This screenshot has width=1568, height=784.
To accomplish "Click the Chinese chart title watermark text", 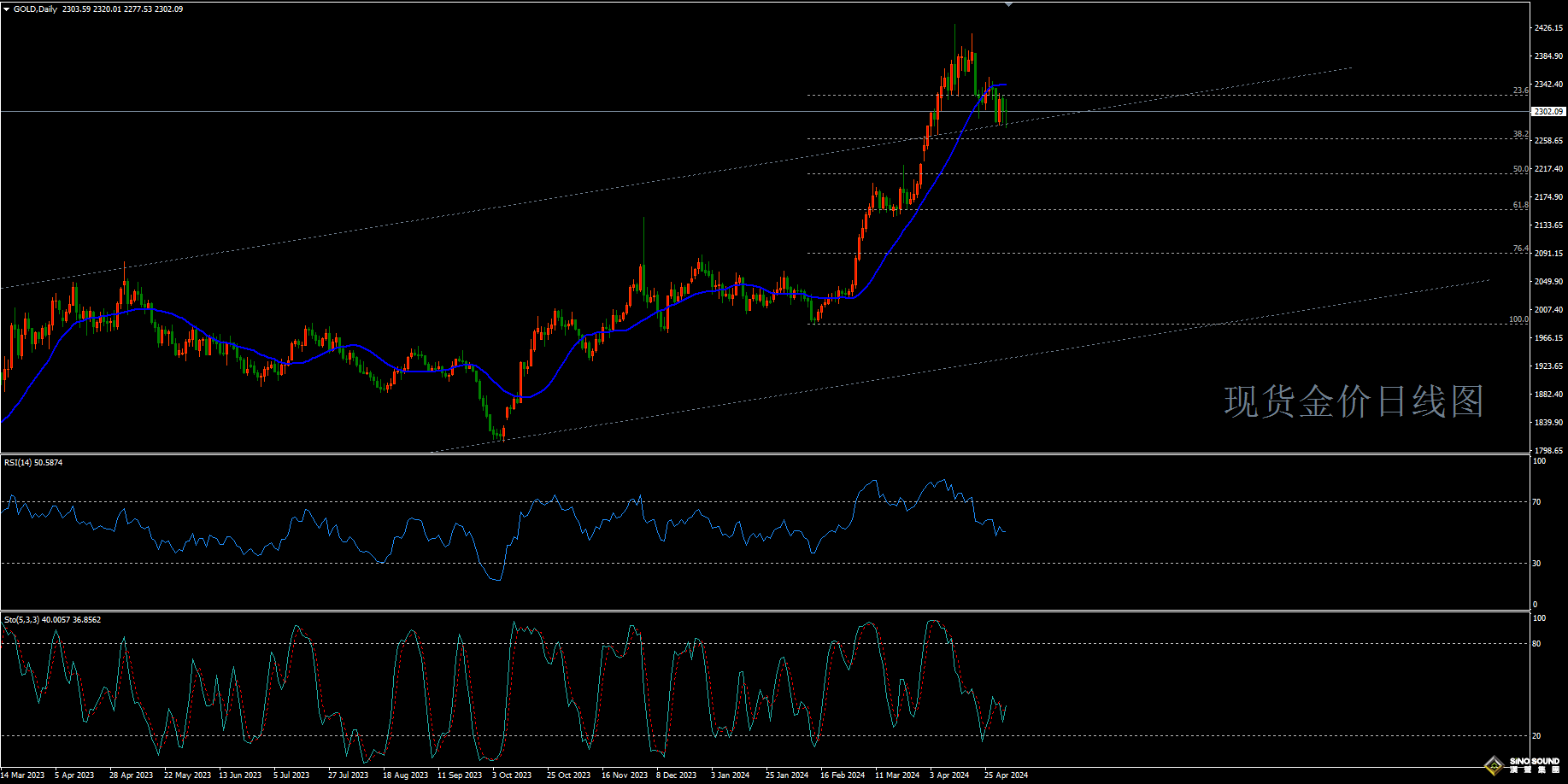I will coord(1354,401).
